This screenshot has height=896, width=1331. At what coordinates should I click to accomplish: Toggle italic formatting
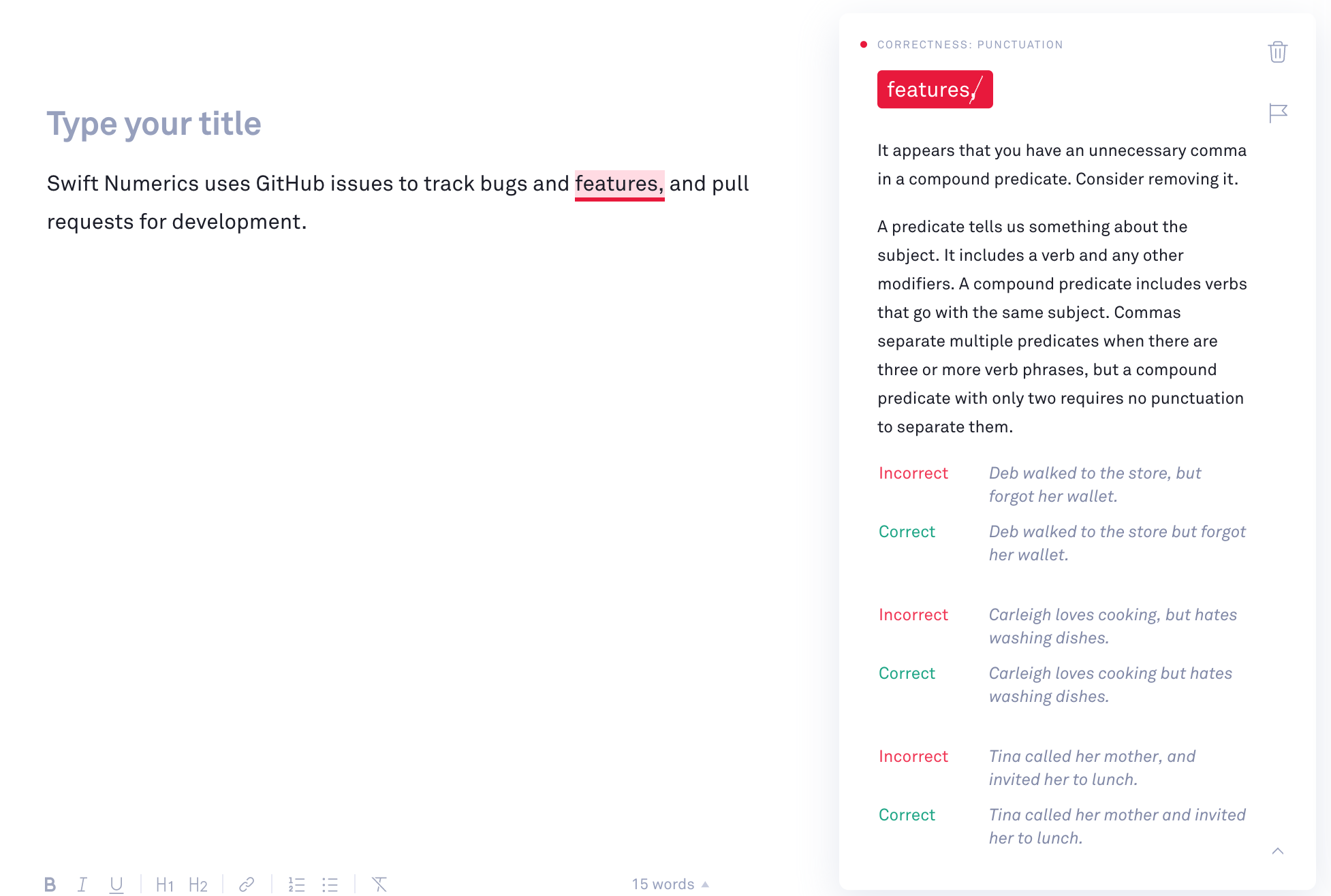pos(82,884)
